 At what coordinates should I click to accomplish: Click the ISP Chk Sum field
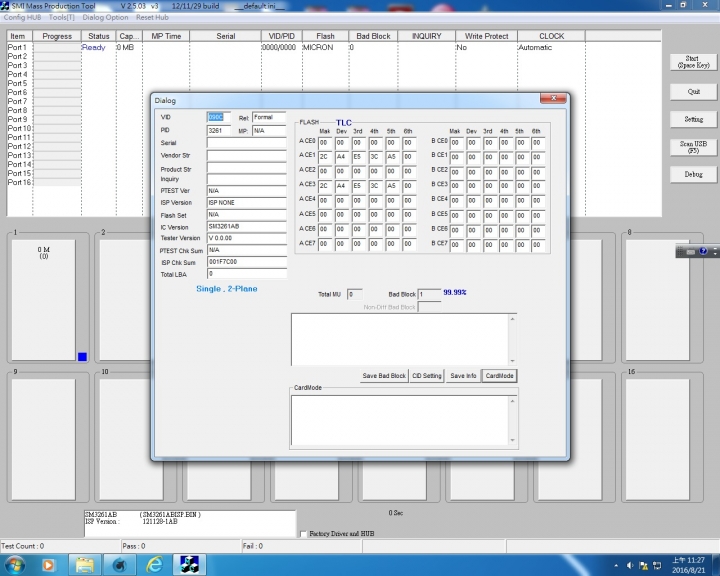247,262
